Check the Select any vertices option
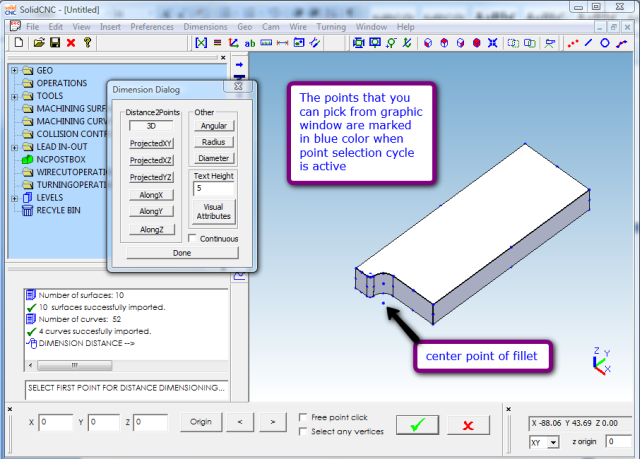This screenshot has width=640, height=459. click(x=304, y=431)
